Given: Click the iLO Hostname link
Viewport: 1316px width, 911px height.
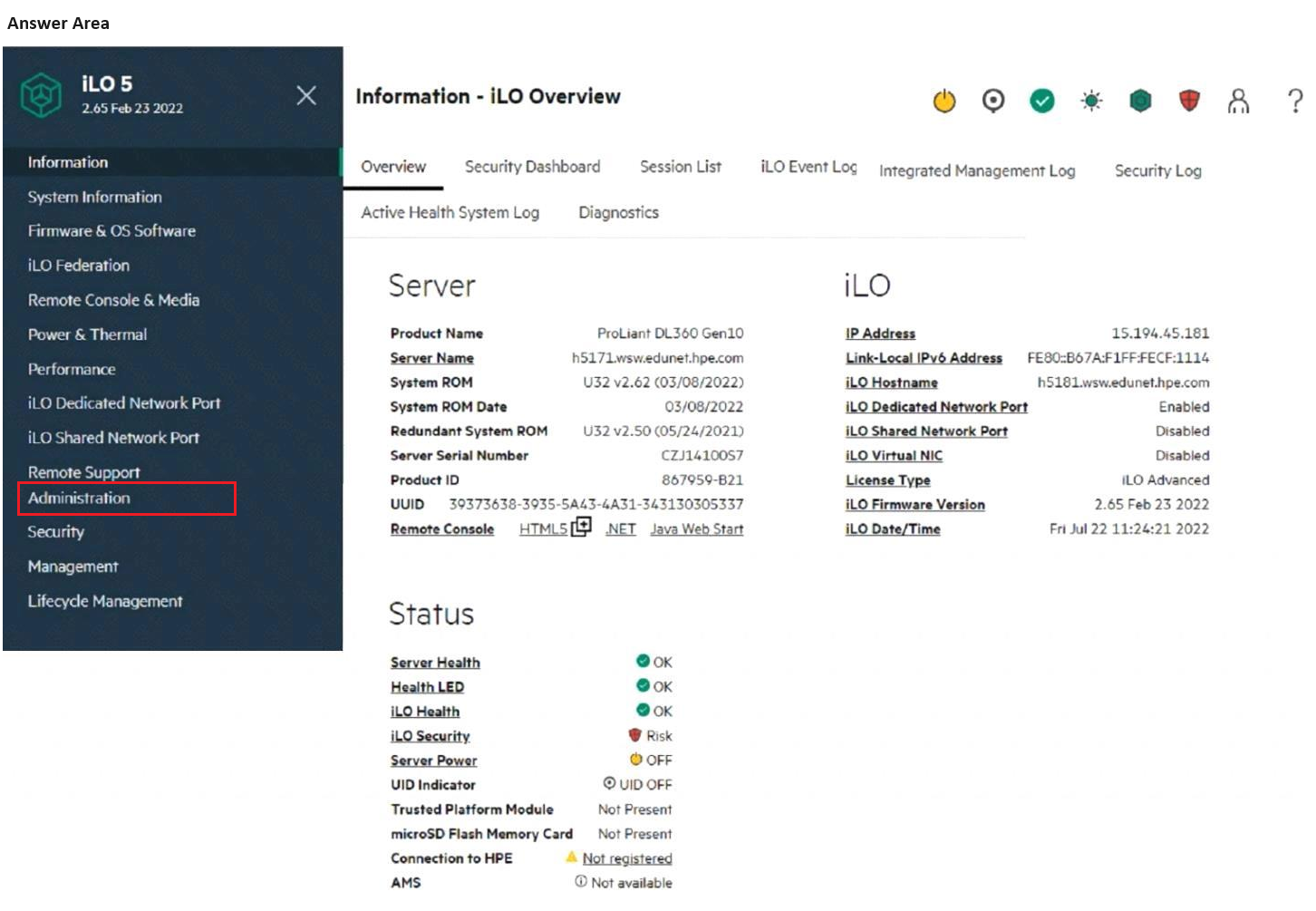Looking at the screenshot, I should click(x=892, y=383).
